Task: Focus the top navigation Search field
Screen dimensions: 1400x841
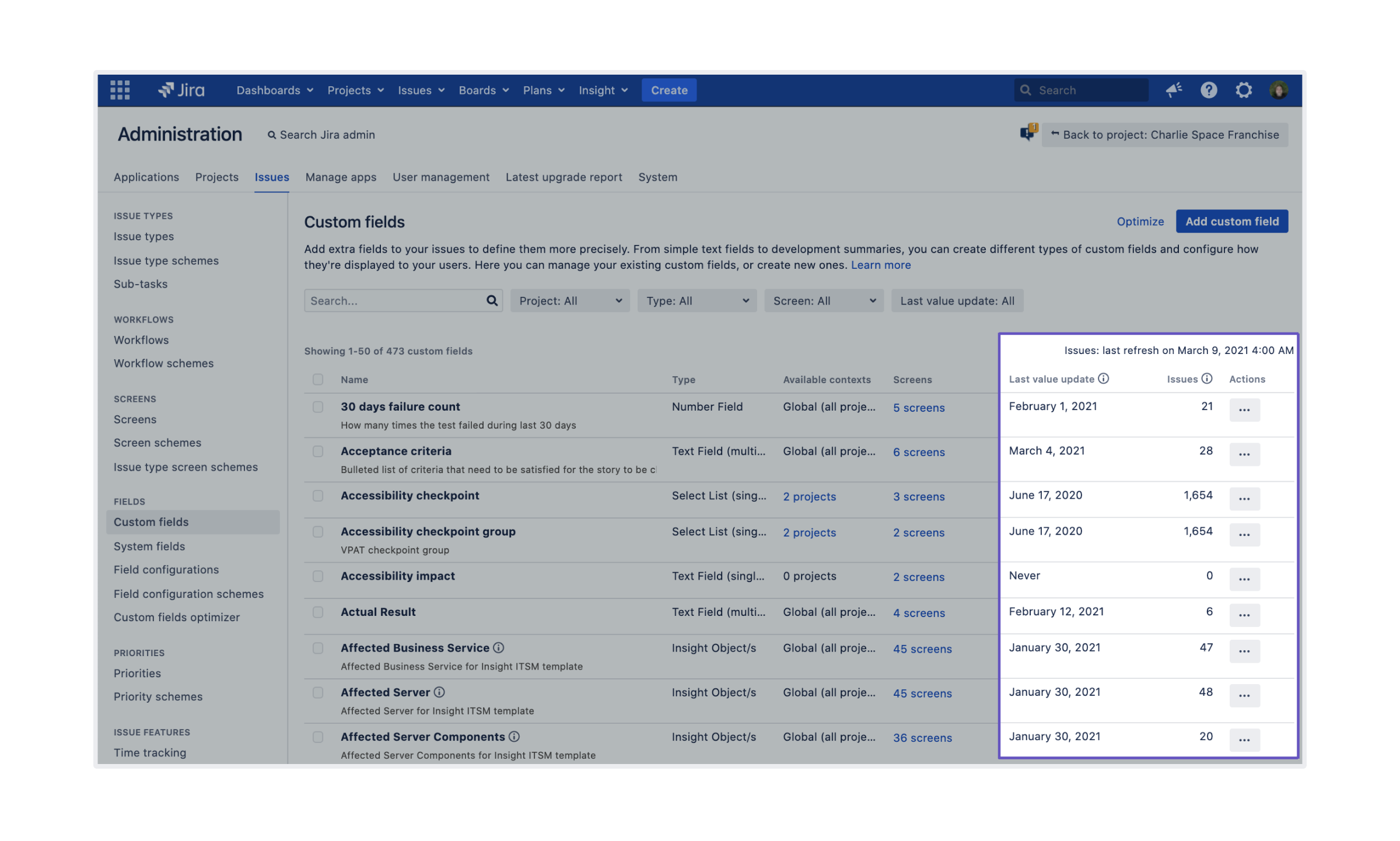Action: (1081, 90)
